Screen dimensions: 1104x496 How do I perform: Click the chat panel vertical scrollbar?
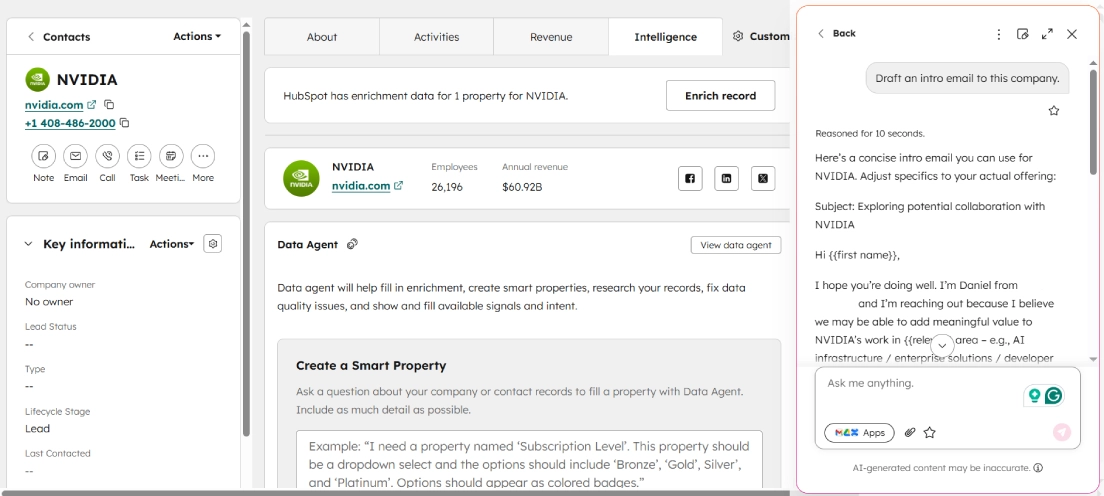pos(1093,123)
